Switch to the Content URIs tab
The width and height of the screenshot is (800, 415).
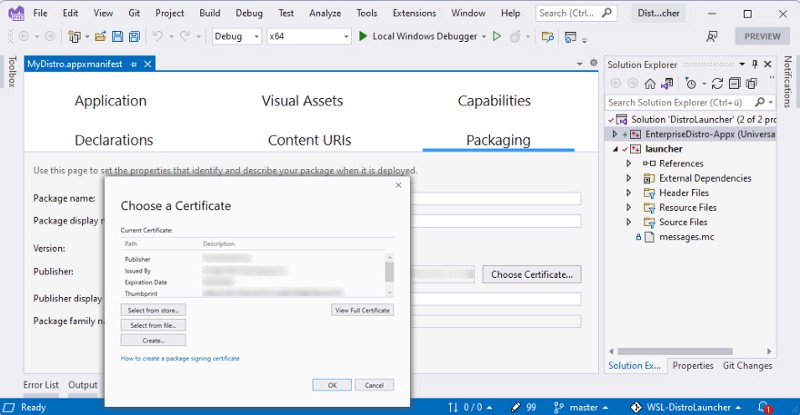coord(309,140)
